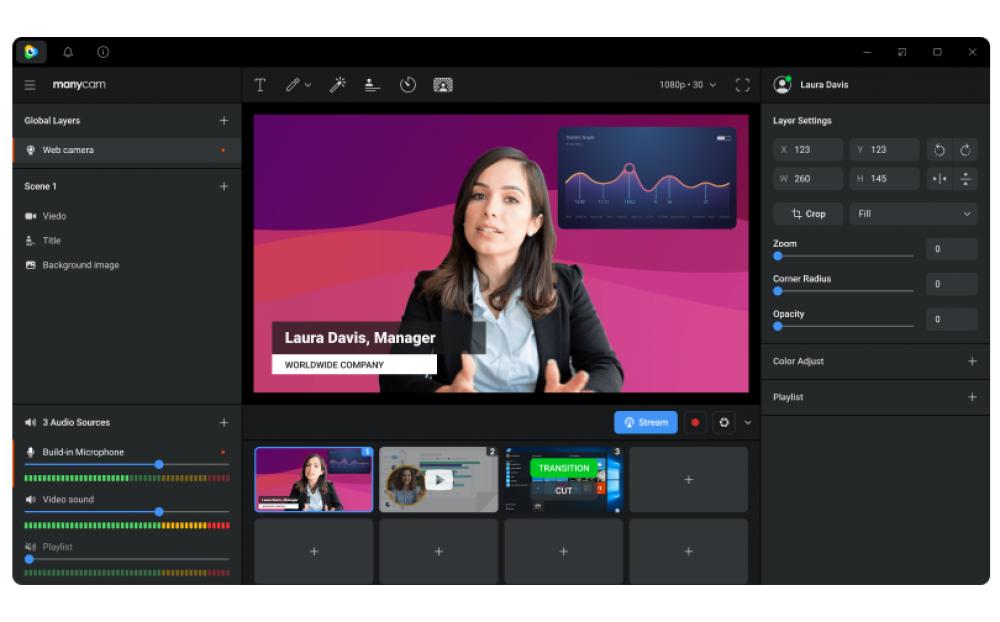Enter fullscreen preview mode
This screenshot has height=622, width=1000.
click(x=740, y=85)
